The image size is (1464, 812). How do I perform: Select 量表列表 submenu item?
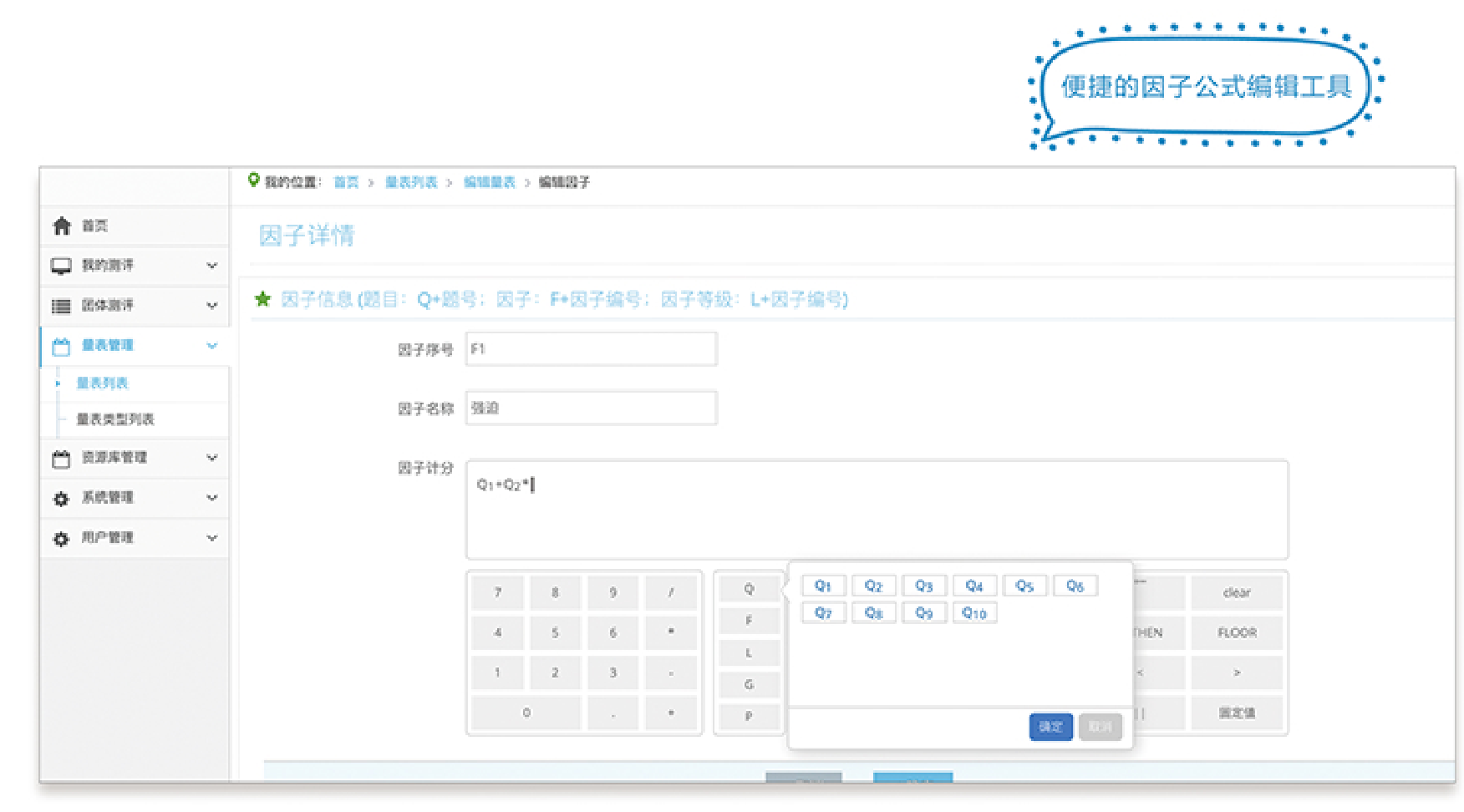point(102,383)
